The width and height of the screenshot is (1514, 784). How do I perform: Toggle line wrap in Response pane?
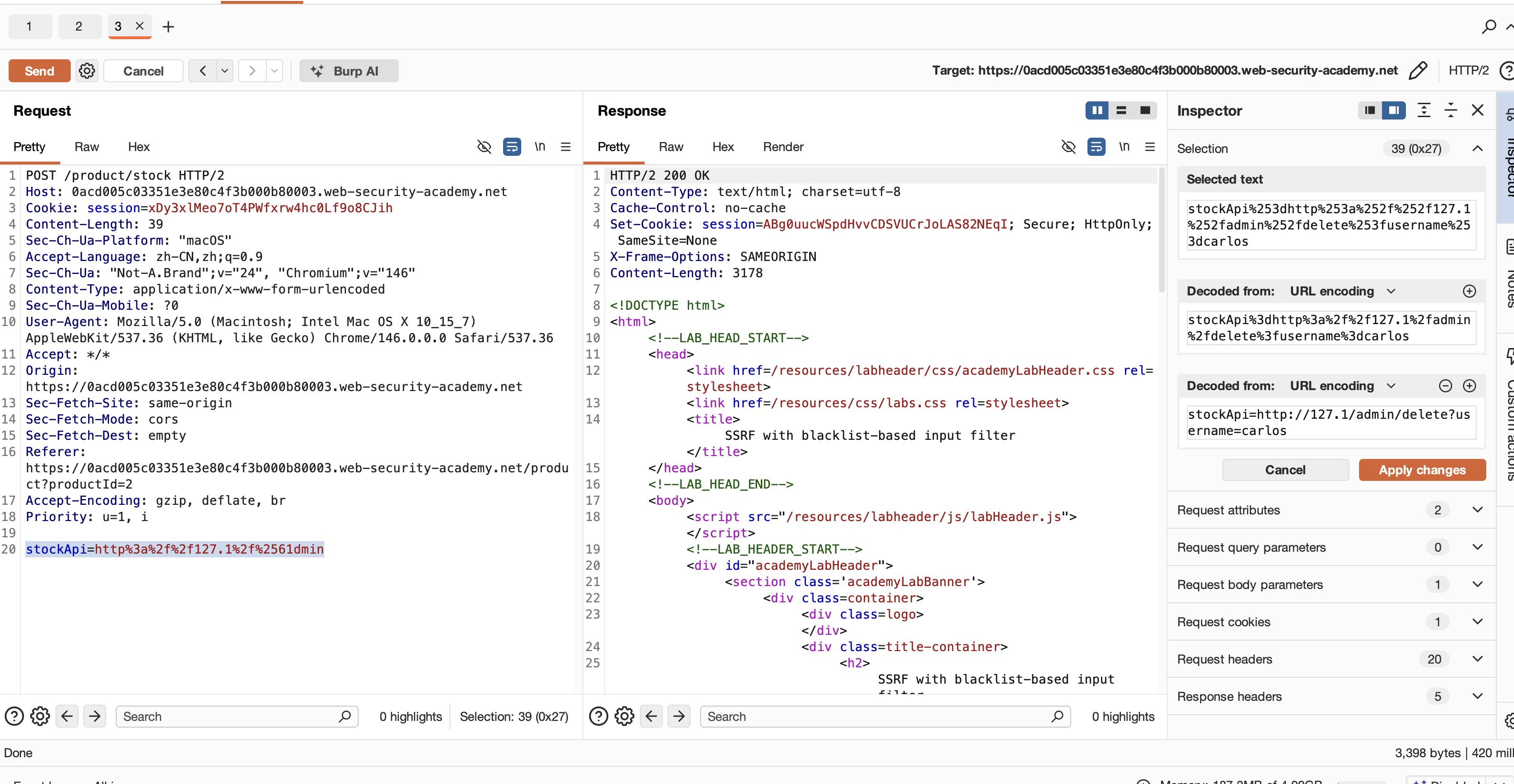pos(1096,147)
